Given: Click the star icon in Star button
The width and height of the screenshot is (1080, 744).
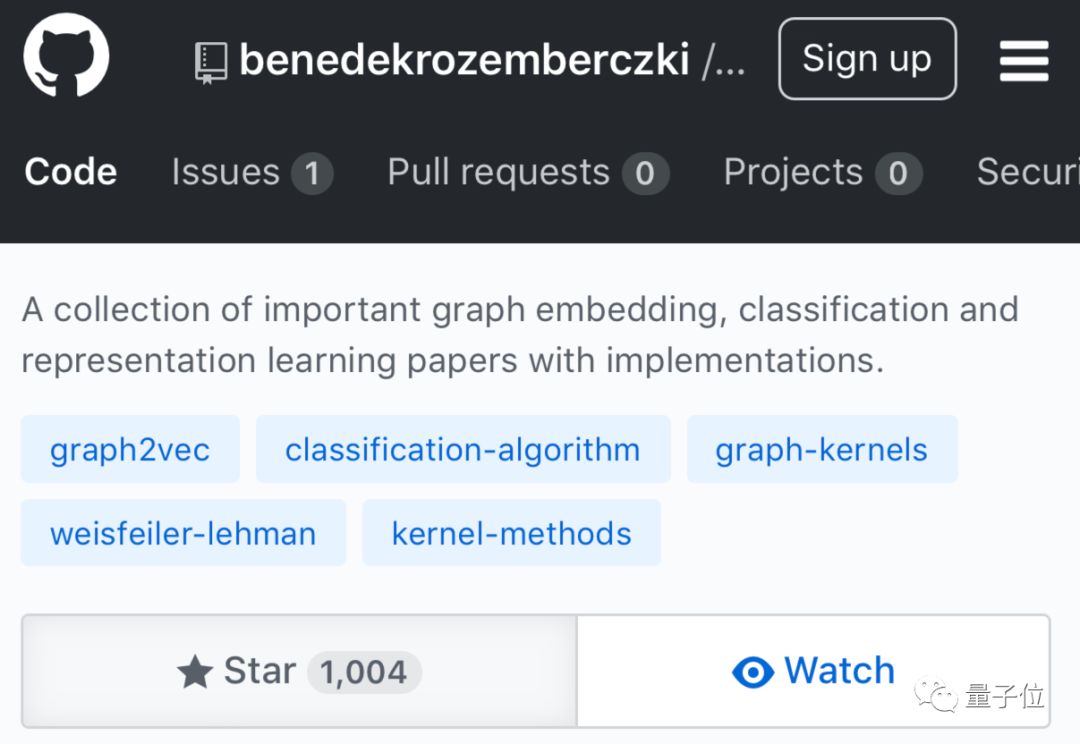Looking at the screenshot, I should [194, 672].
